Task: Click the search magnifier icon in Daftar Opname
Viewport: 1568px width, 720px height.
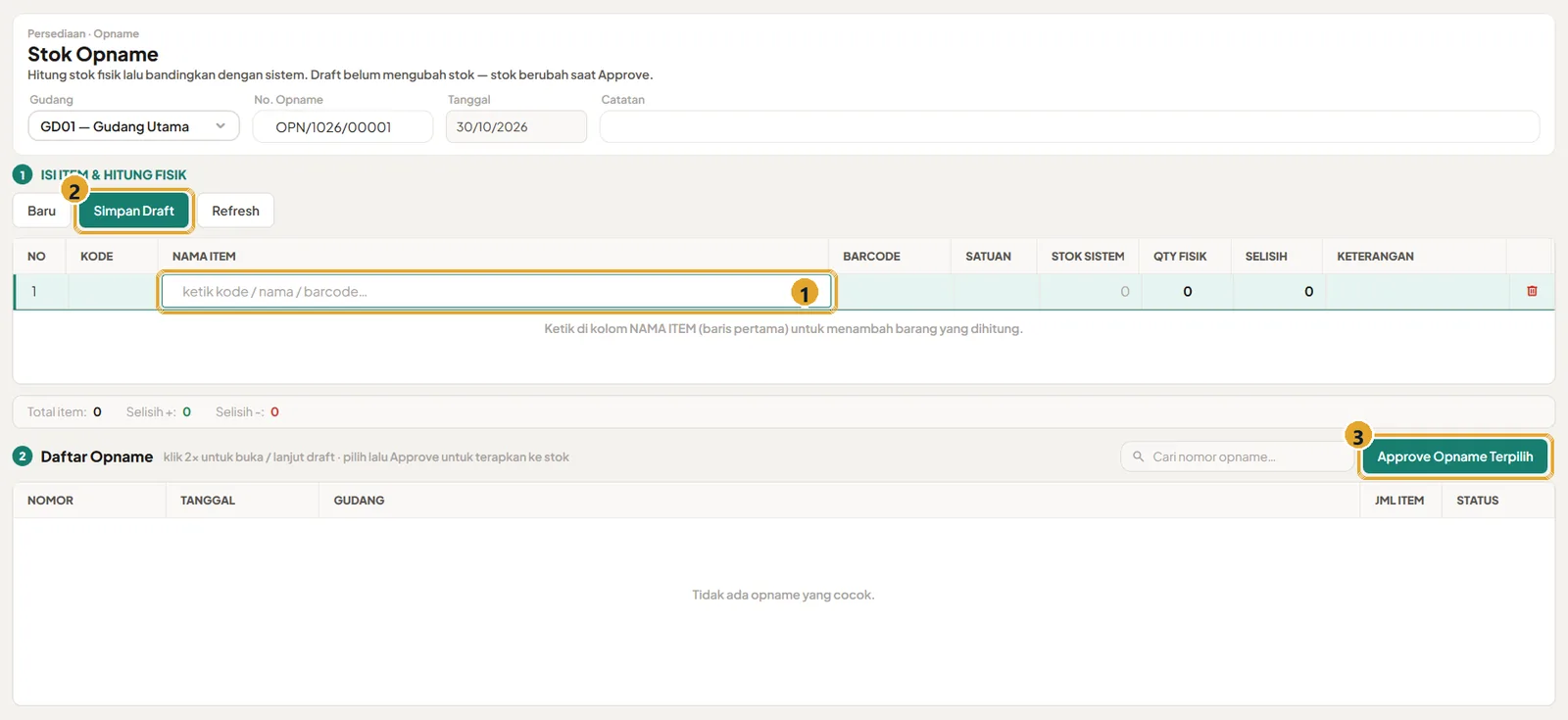Action: [1138, 456]
